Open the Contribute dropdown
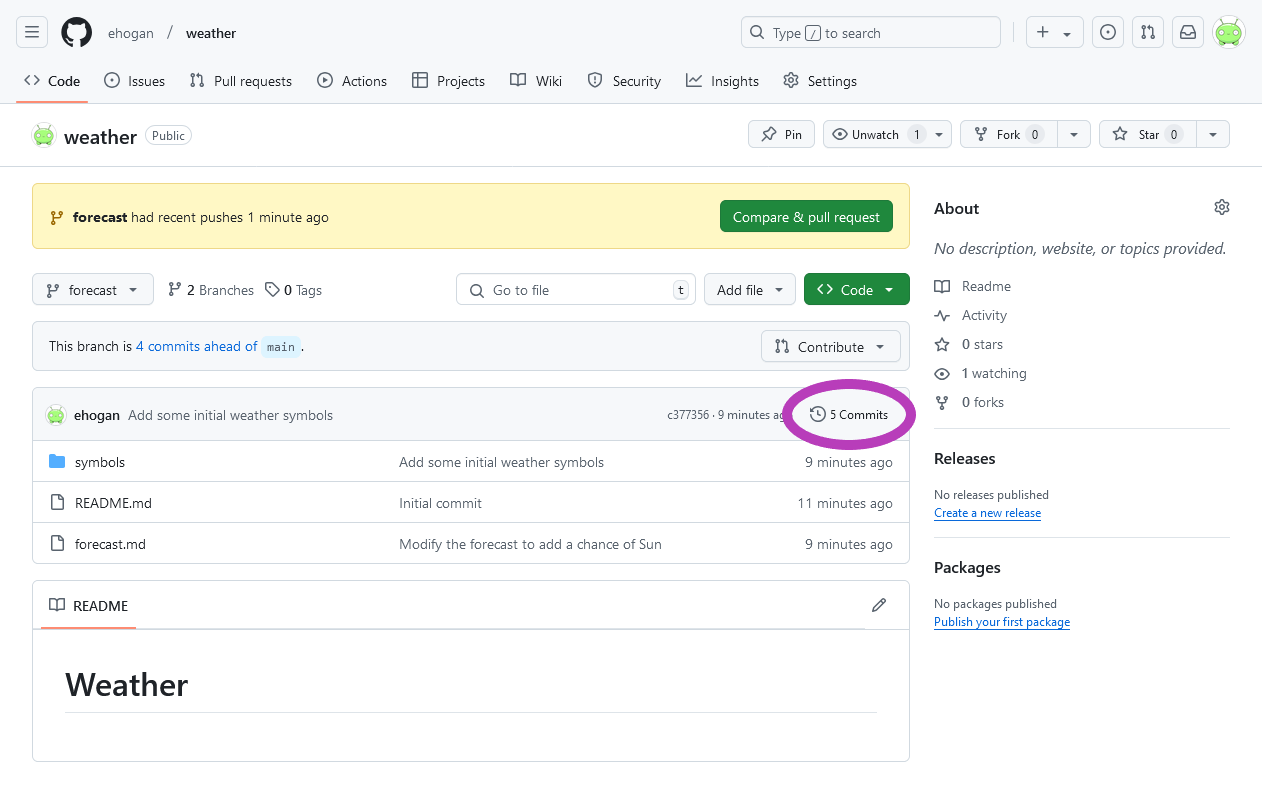This screenshot has height=797, width=1262. 830,346
